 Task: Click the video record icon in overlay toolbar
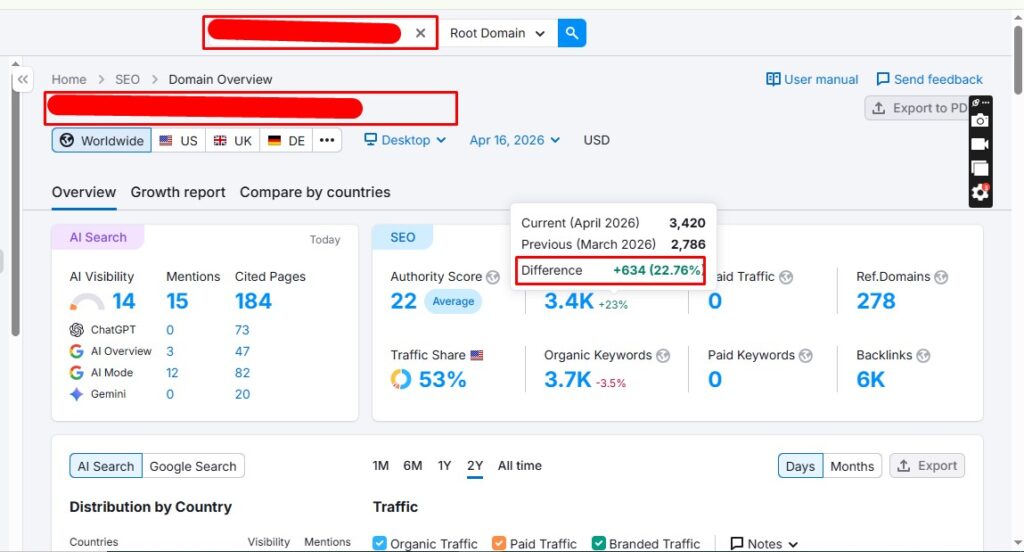coord(980,144)
